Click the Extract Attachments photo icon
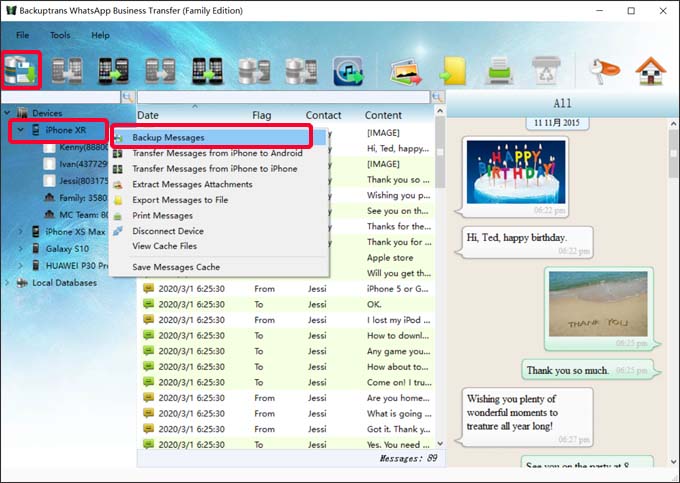 coord(405,72)
